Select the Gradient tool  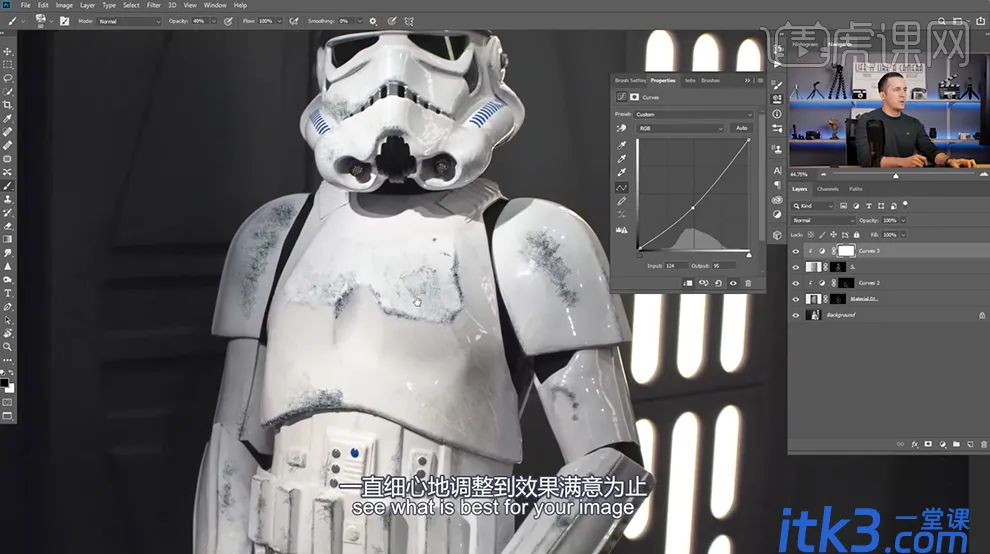(x=8, y=239)
